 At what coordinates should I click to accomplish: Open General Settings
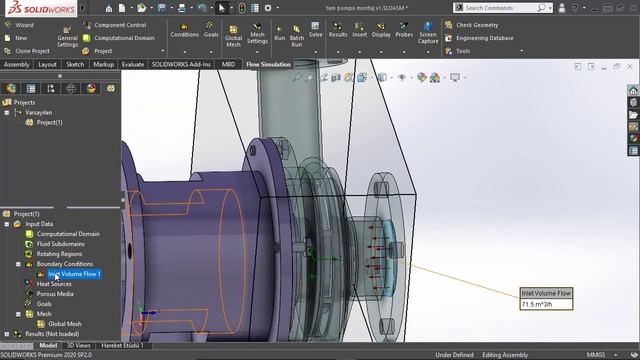point(67,36)
